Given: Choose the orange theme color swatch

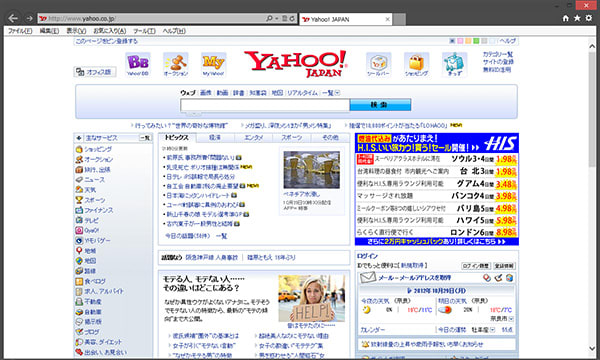Looking at the screenshot, I should (x=468, y=41).
